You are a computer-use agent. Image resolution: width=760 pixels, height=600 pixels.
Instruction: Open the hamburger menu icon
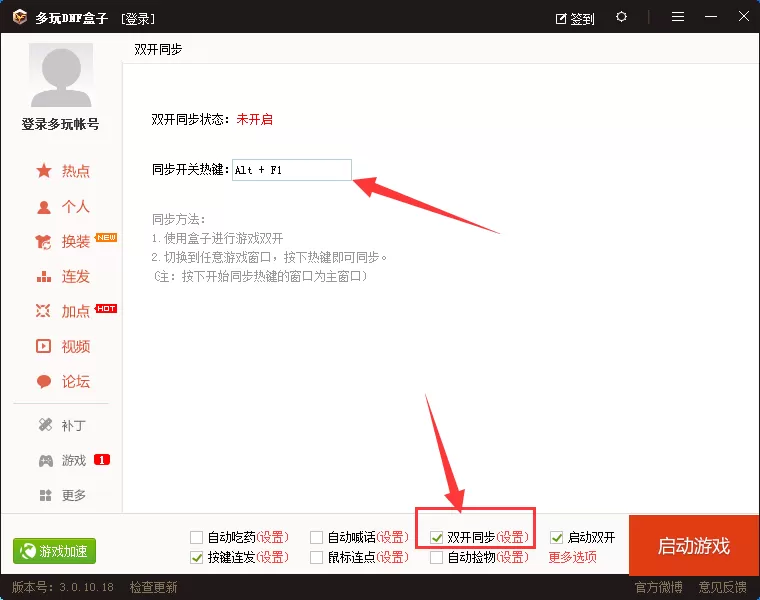[x=678, y=17]
